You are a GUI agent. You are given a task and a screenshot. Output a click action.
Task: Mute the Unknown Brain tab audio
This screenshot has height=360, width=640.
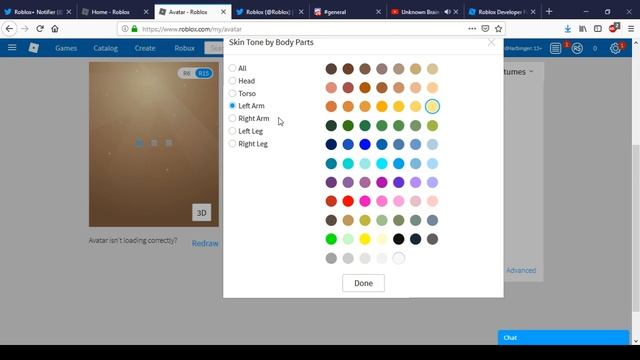pos(447,12)
